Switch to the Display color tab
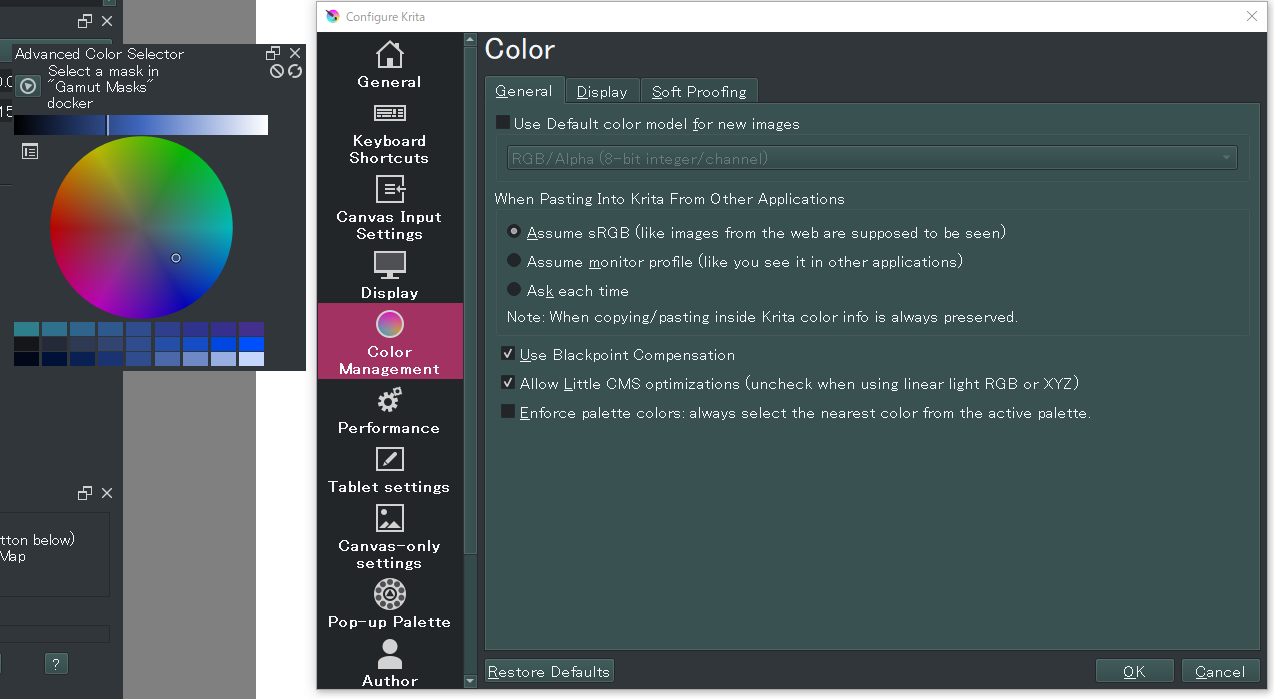Image resolution: width=1274 pixels, height=699 pixels. (602, 92)
